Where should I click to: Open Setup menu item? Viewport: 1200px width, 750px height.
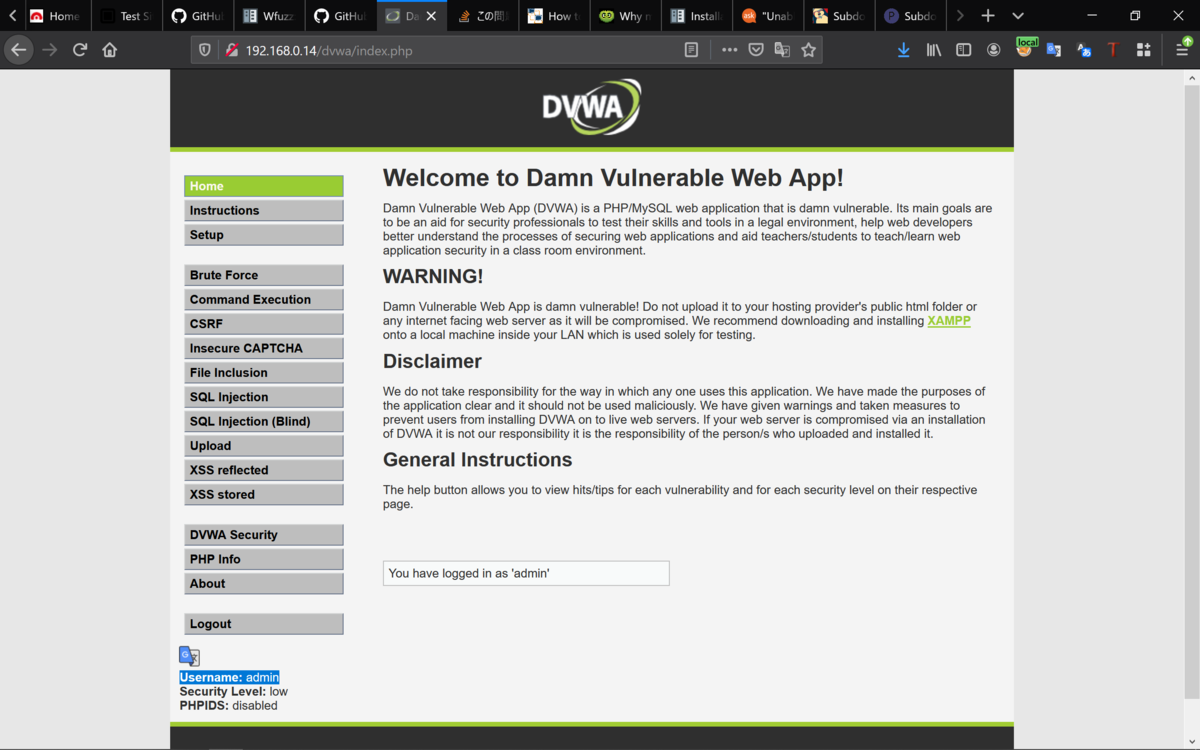(264, 235)
